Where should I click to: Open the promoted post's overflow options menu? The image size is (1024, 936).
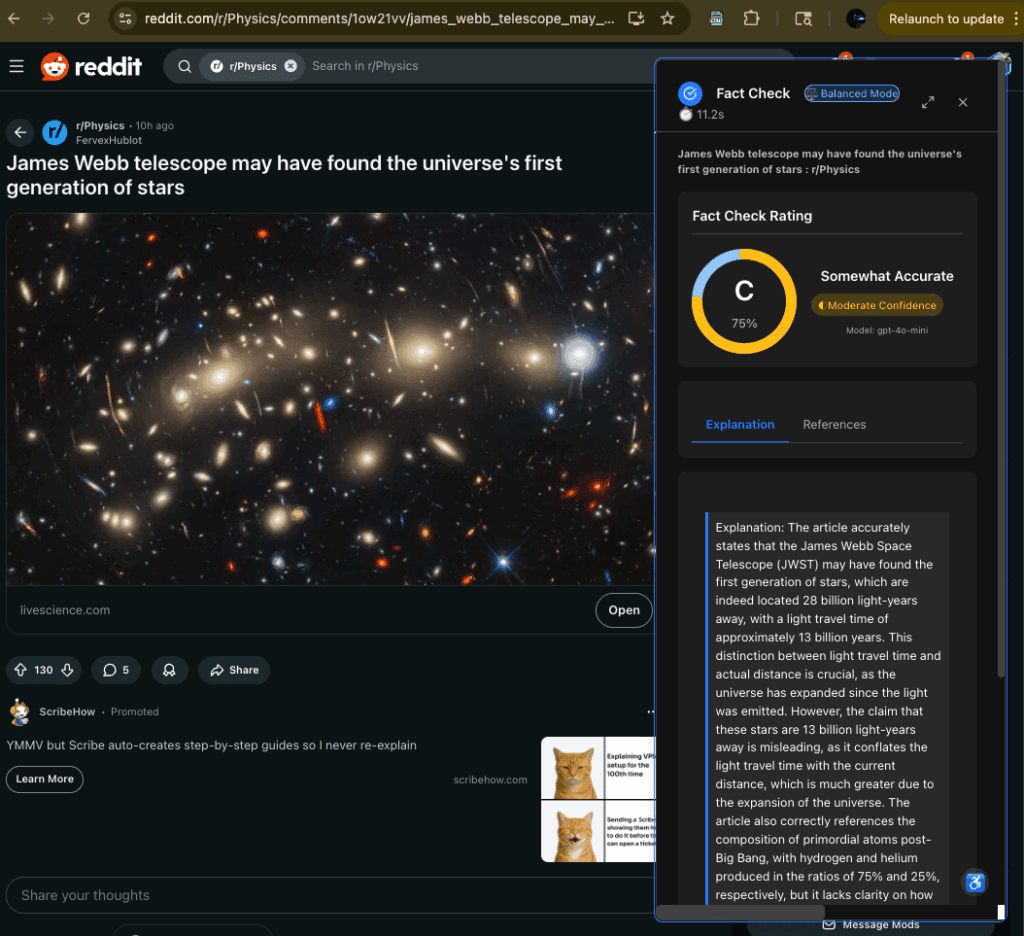(650, 712)
